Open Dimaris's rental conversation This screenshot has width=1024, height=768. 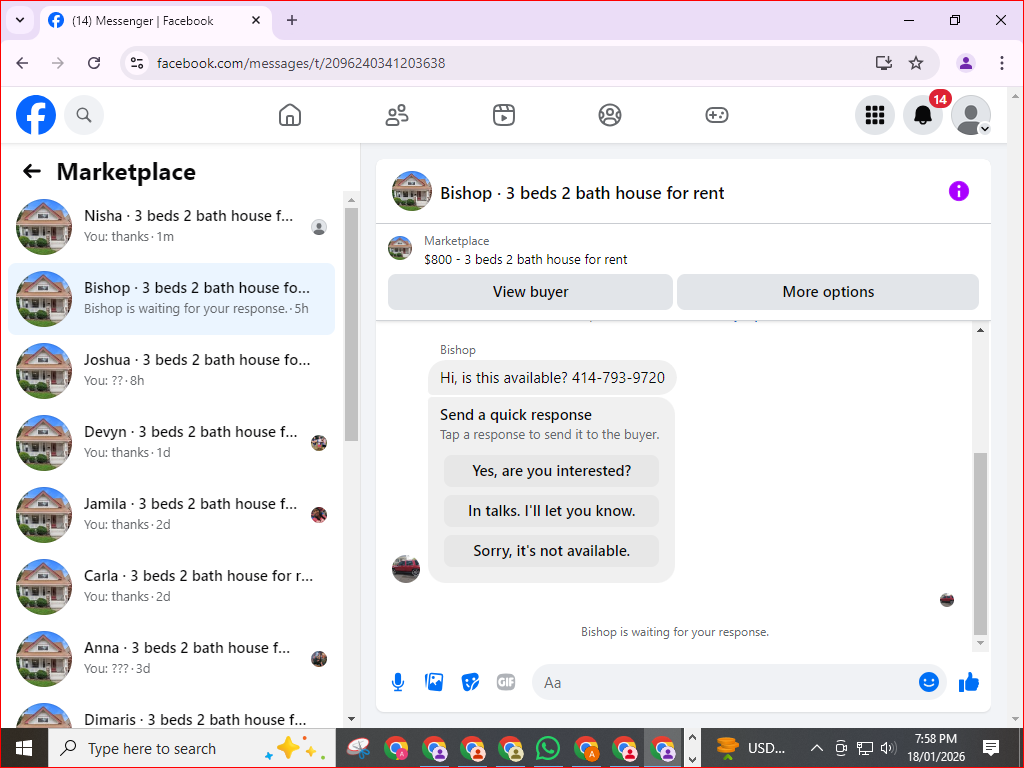[172, 713]
